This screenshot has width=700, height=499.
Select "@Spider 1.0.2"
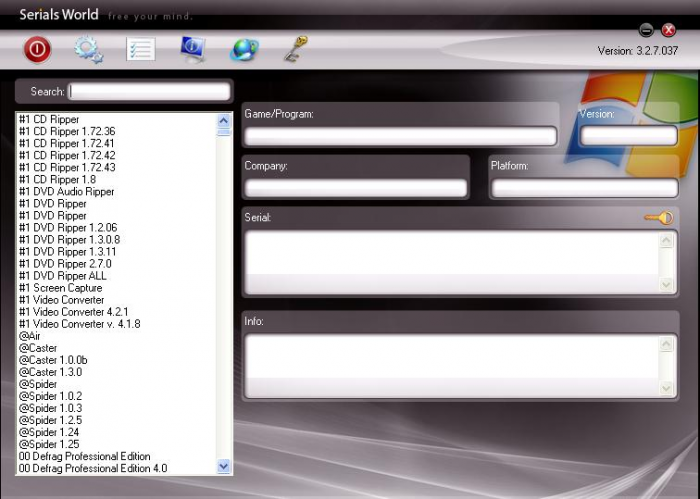tap(50, 396)
